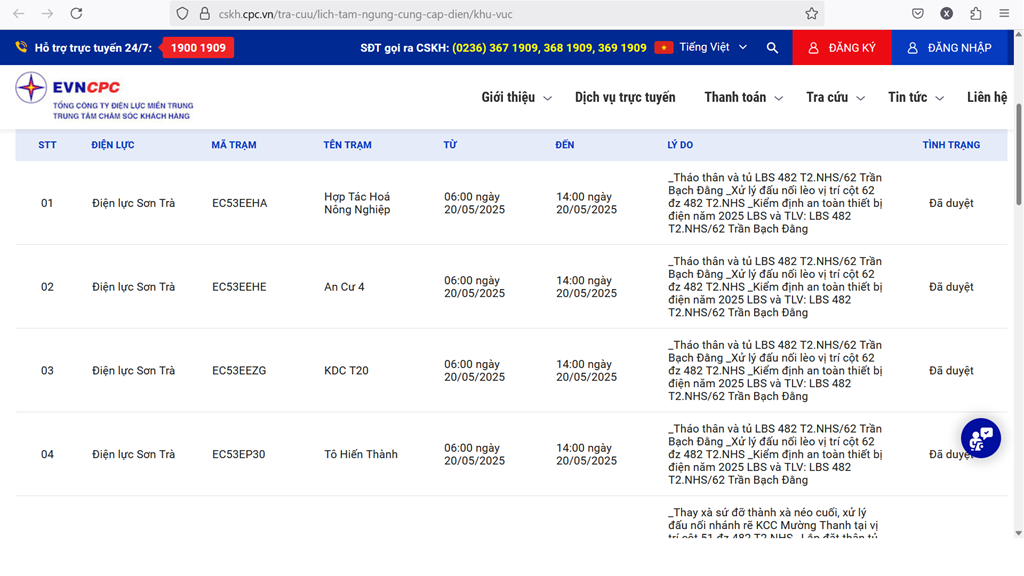Expand the Tra cứu menu
Viewport: 1024px width, 576px height.
coord(835,97)
